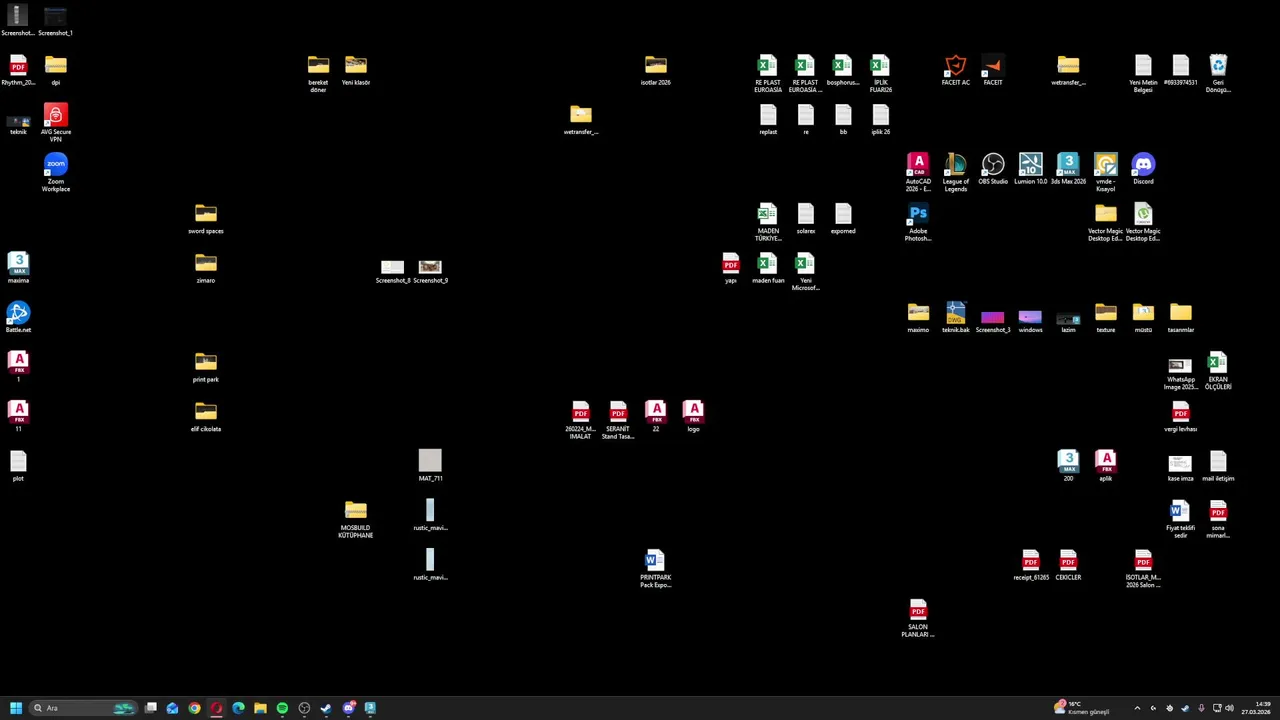This screenshot has height=720, width=1280.
Task: Select the bereket döner folder
Action: click(x=318, y=74)
